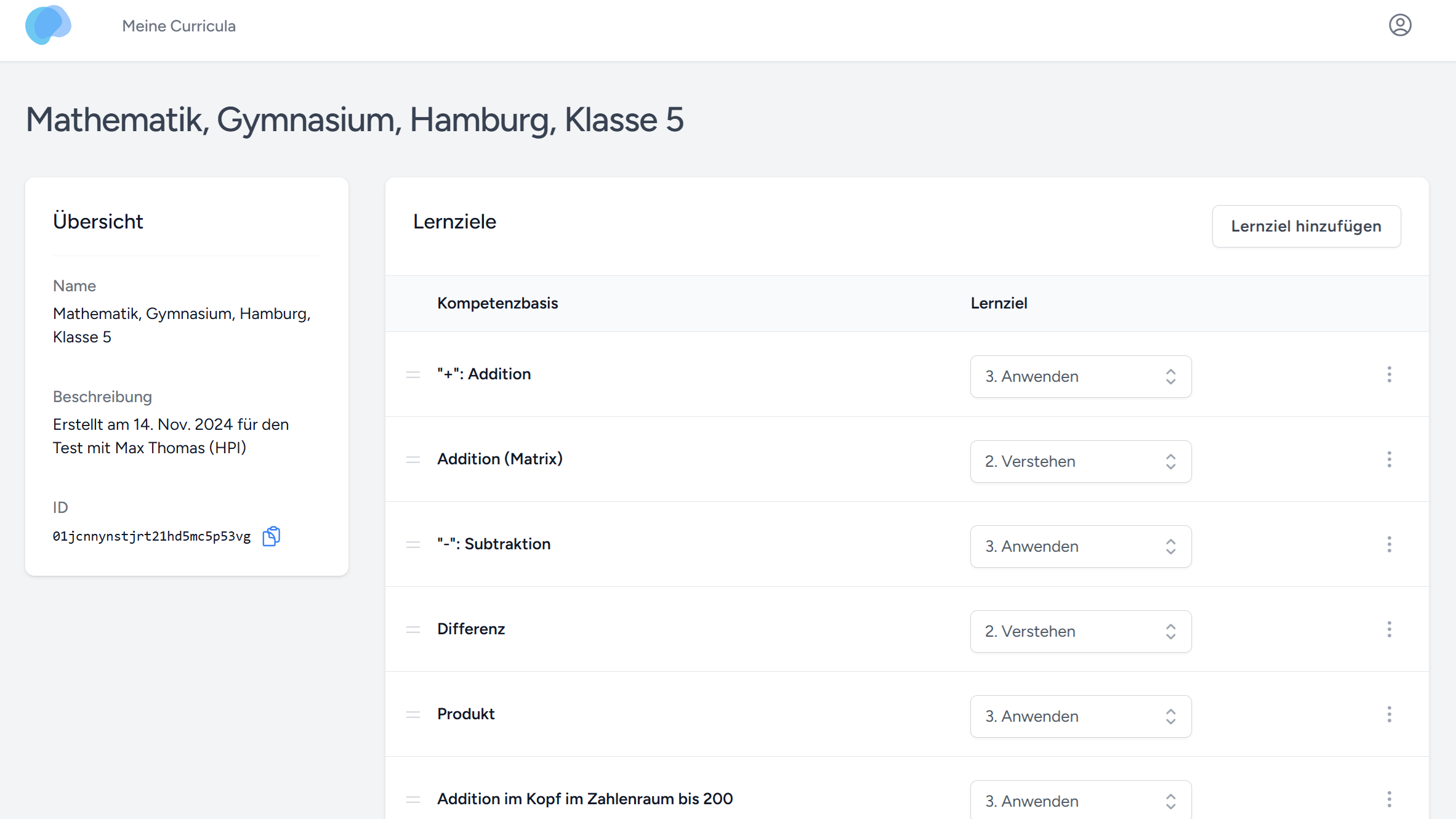Viewport: 1456px width, 819px height.
Task: Go to Meine Curricula navigation item
Action: (x=179, y=26)
